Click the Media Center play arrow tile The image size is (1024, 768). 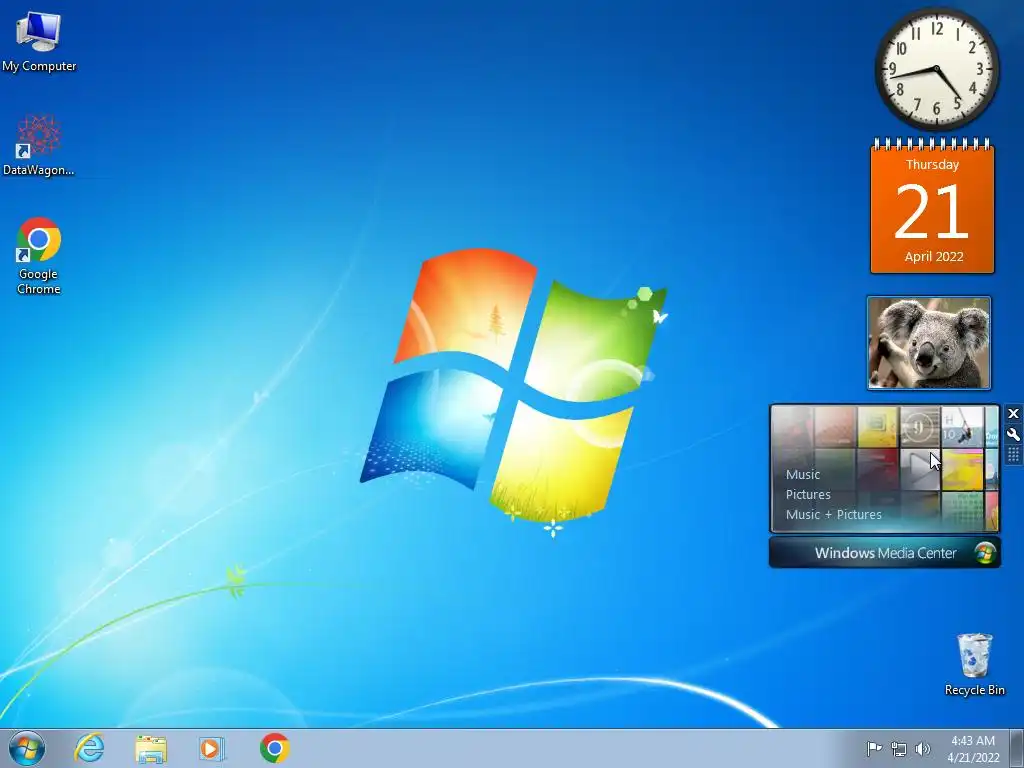click(920, 468)
